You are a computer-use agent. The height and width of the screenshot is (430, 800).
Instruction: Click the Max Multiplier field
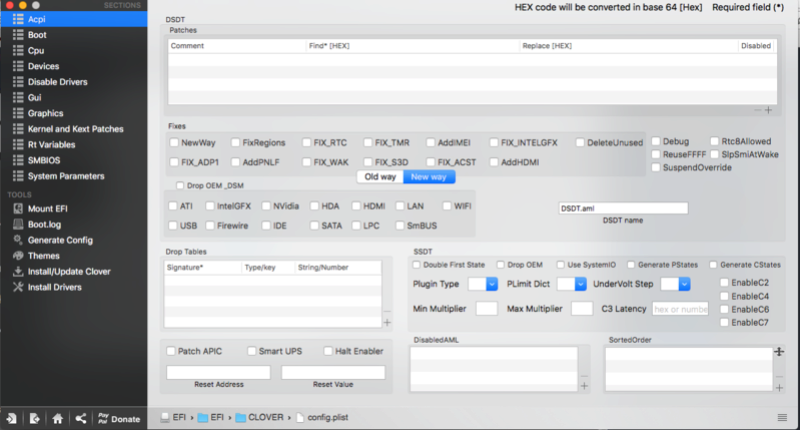582,309
